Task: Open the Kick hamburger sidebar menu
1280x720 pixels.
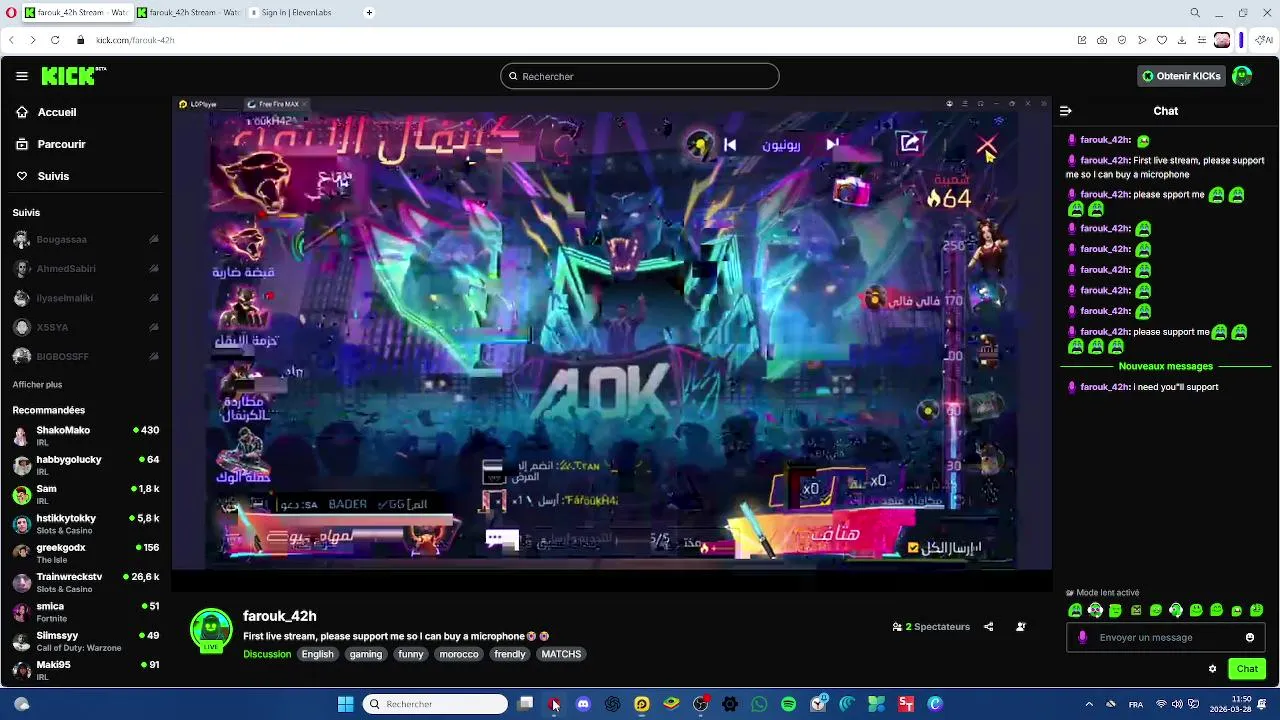Action: click(x=22, y=76)
